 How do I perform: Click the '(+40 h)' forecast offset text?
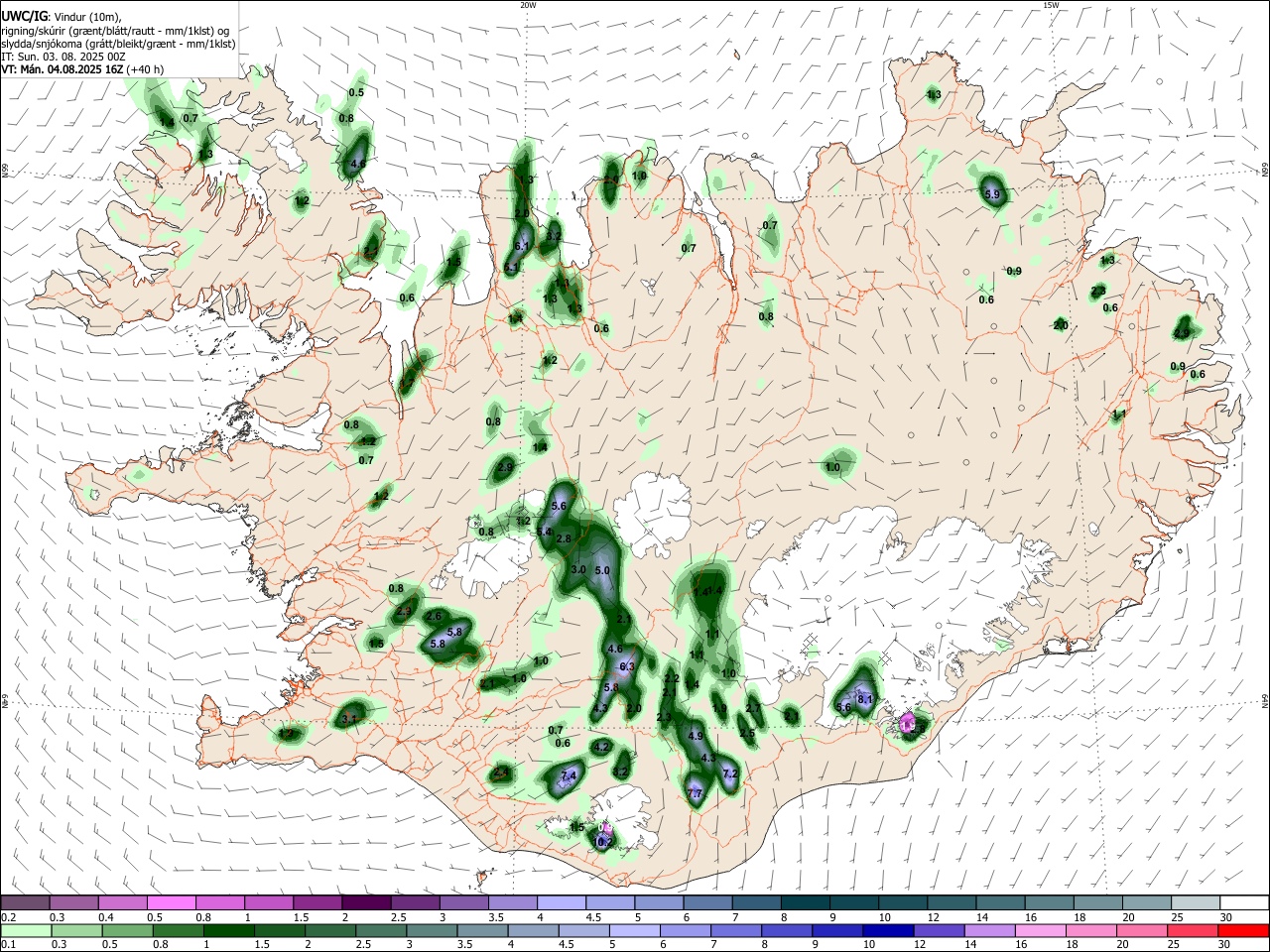point(145,69)
